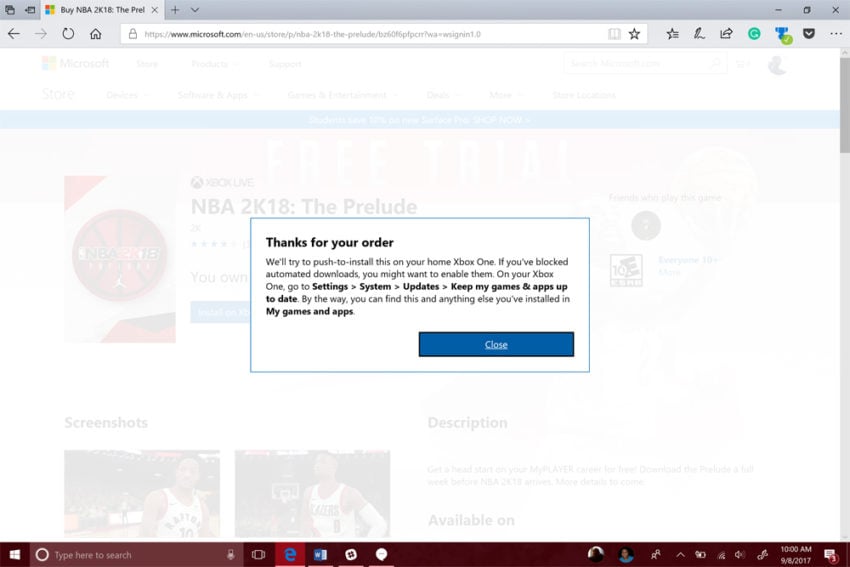Viewport: 850px width, 567px height.
Task: Click the Surface Pro student banner
Action: pyautogui.click(x=420, y=120)
